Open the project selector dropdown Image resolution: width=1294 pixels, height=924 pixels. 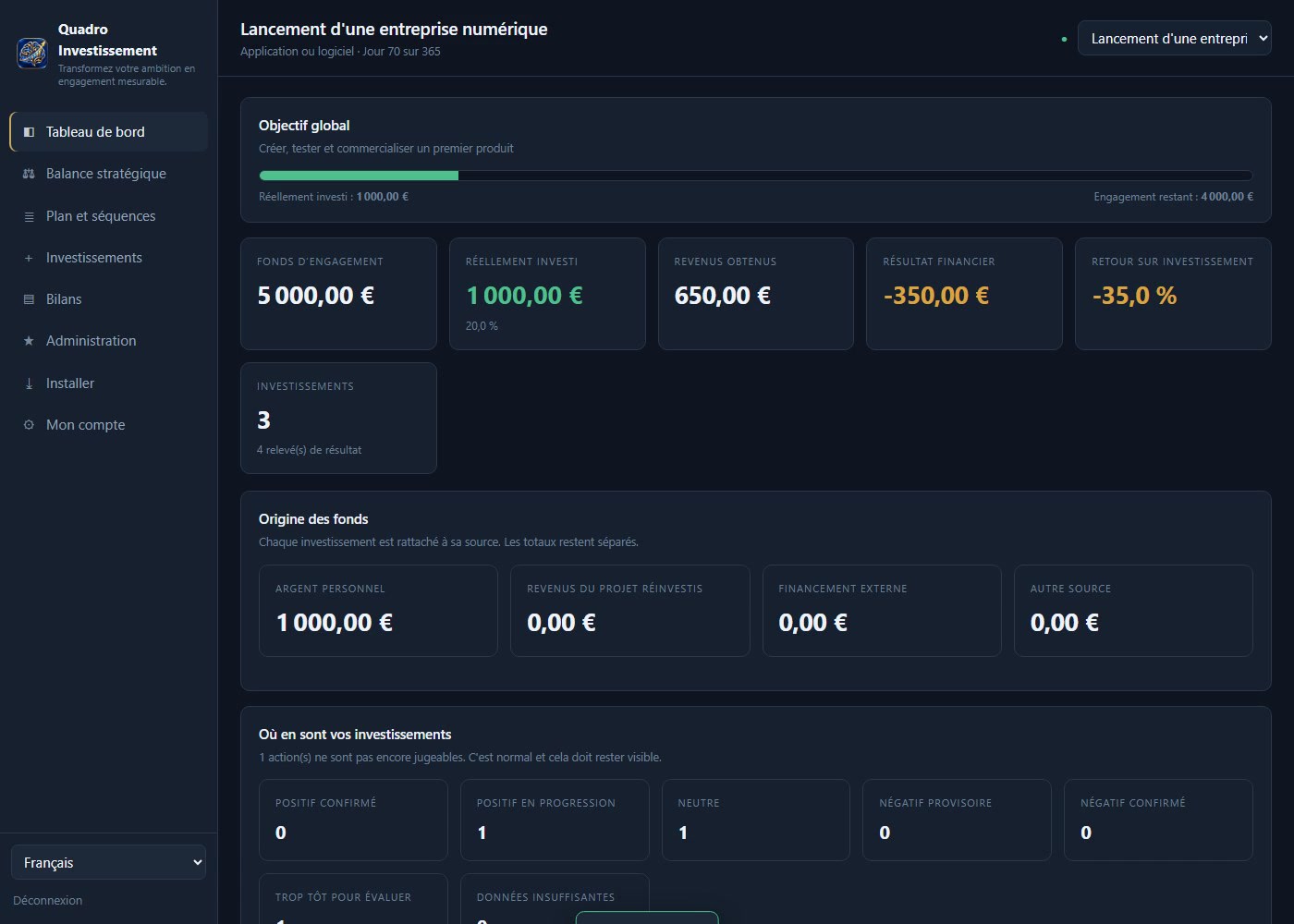1174,39
